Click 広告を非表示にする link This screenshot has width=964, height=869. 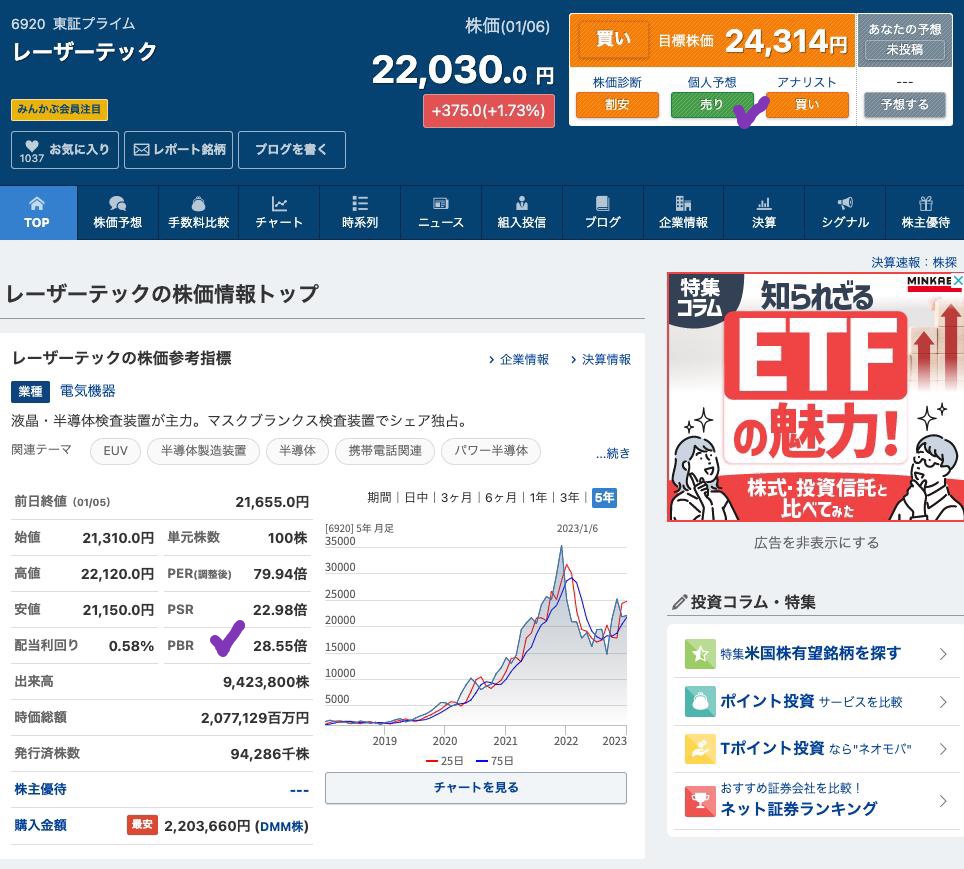point(816,542)
